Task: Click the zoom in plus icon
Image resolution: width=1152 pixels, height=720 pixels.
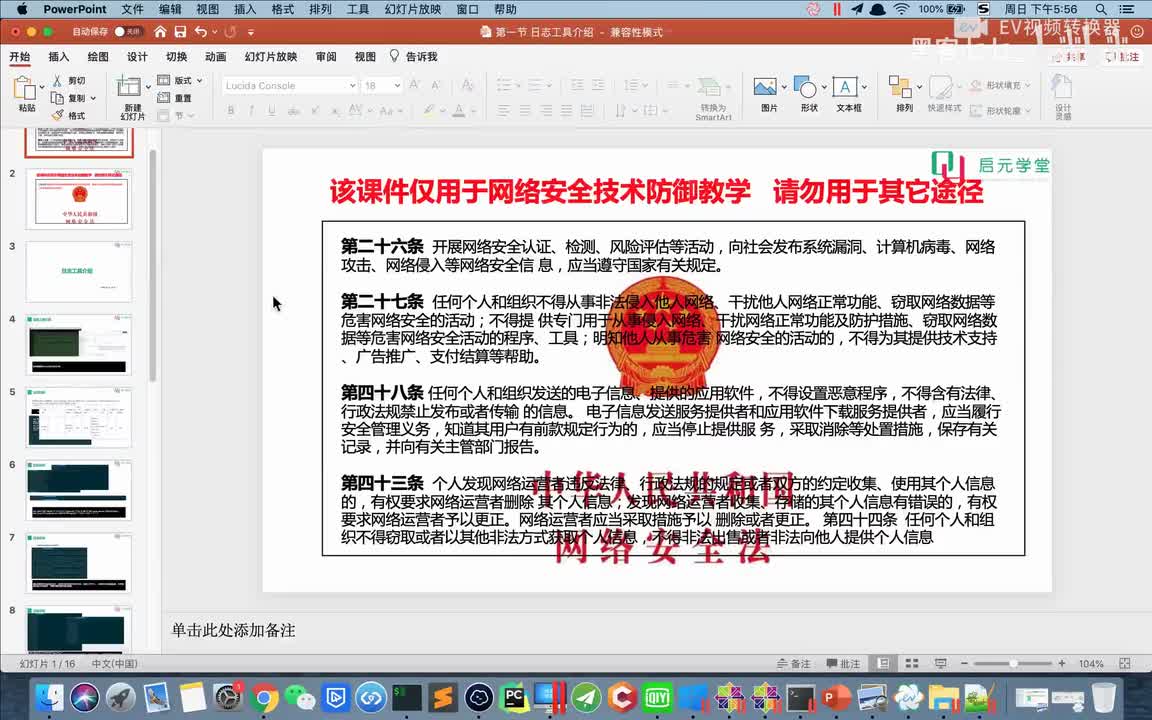Action: click(x=1062, y=663)
